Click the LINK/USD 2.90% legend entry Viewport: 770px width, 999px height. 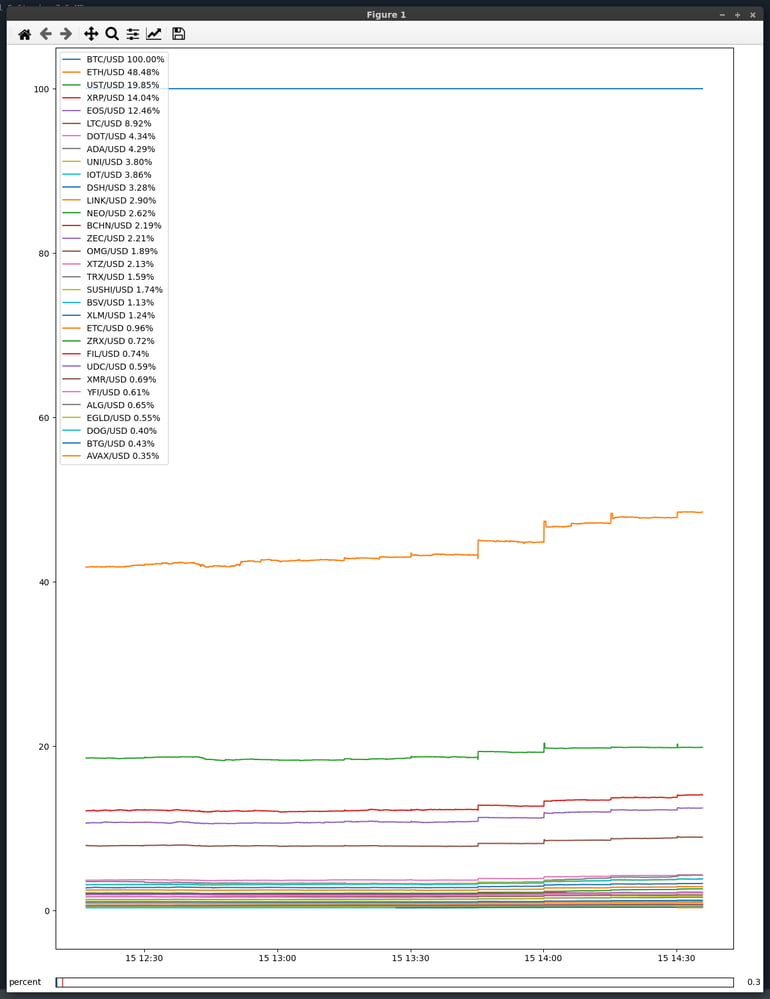tap(110, 200)
